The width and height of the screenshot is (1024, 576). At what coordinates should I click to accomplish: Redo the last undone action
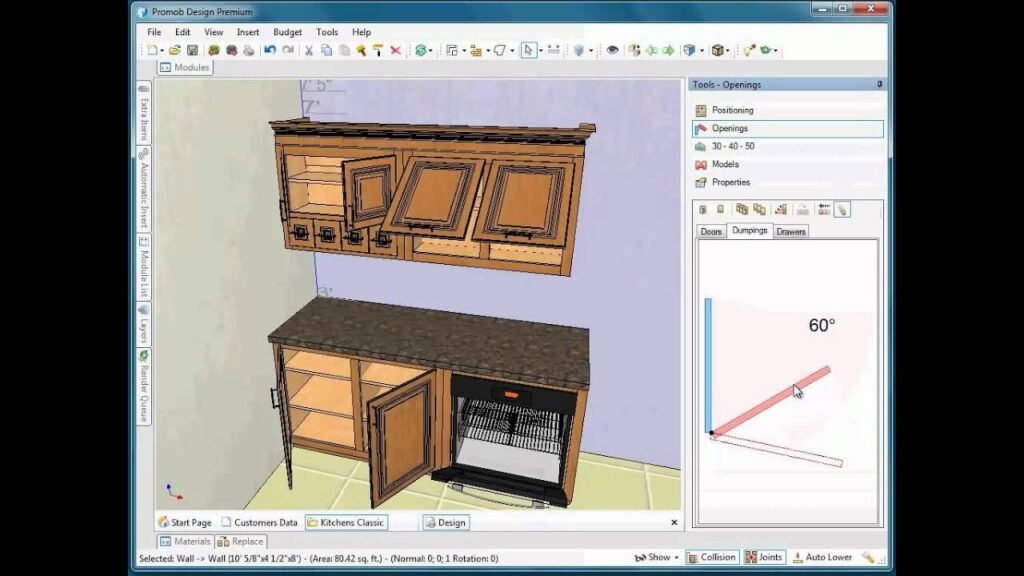tap(288, 50)
